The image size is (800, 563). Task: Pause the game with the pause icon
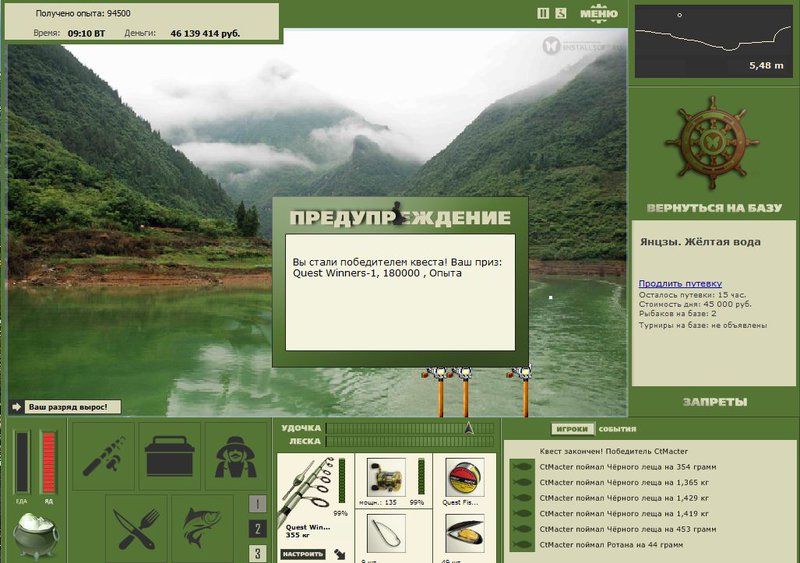coord(543,13)
